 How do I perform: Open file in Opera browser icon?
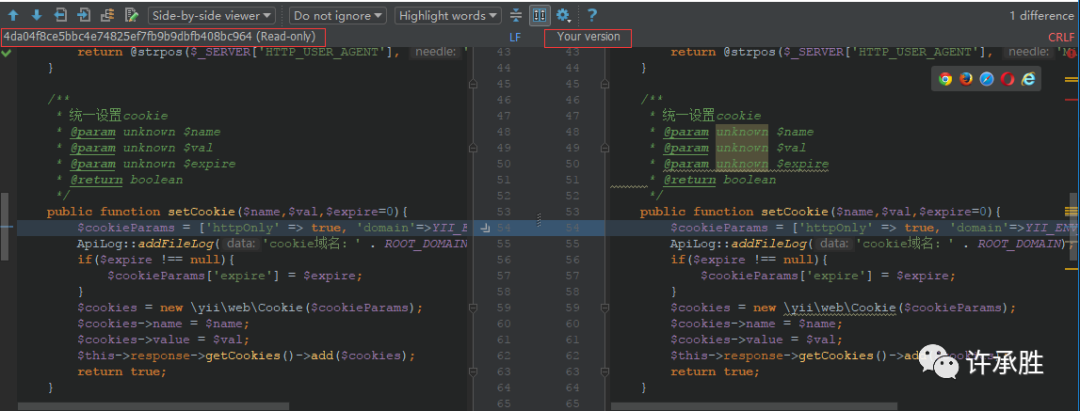click(1007, 79)
